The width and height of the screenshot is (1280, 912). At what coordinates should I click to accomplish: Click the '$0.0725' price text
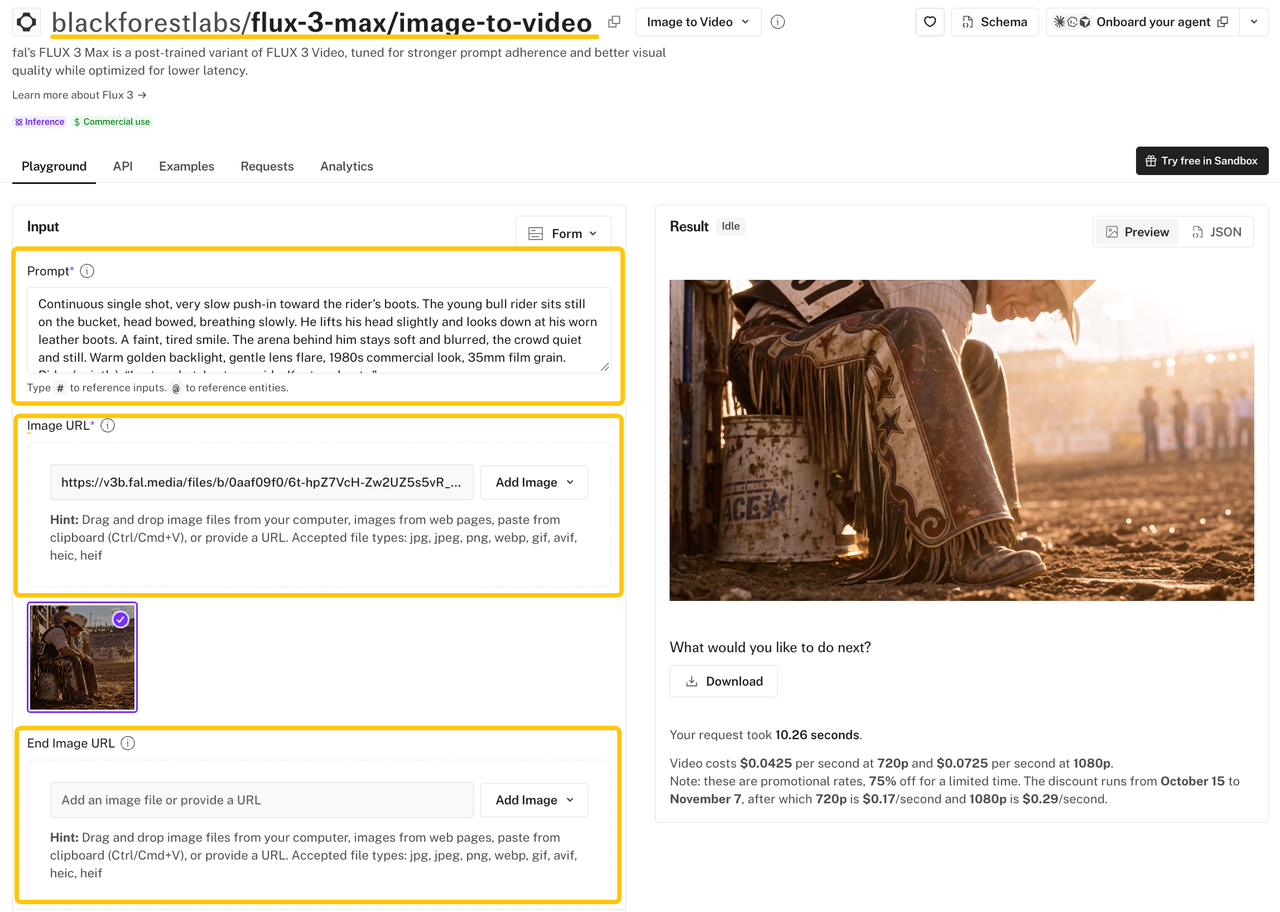(961, 763)
